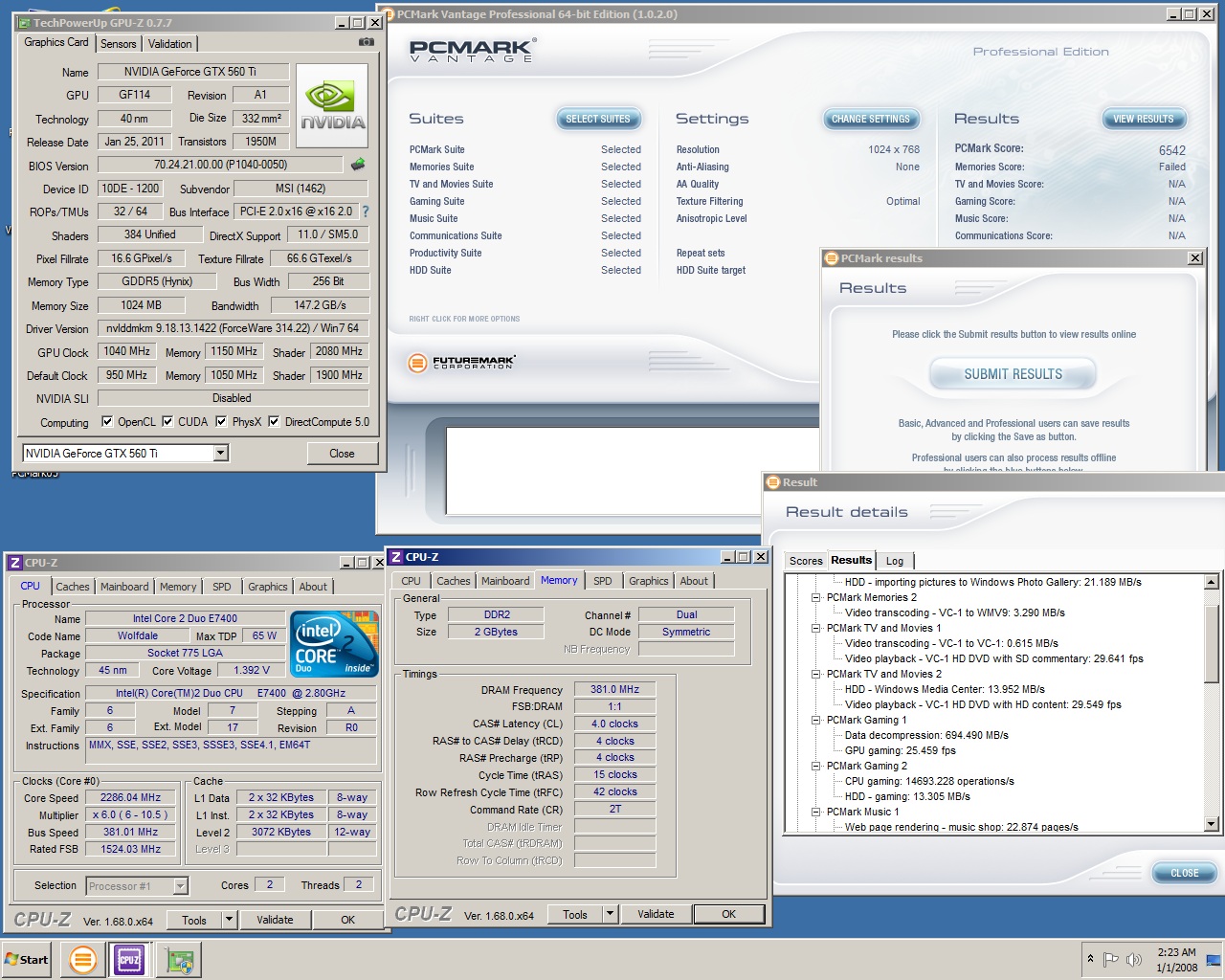The width and height of the screenshot is (1225, 980).
Task: Toggle the PhysX checkbox
Action: [x=221, y=421]
